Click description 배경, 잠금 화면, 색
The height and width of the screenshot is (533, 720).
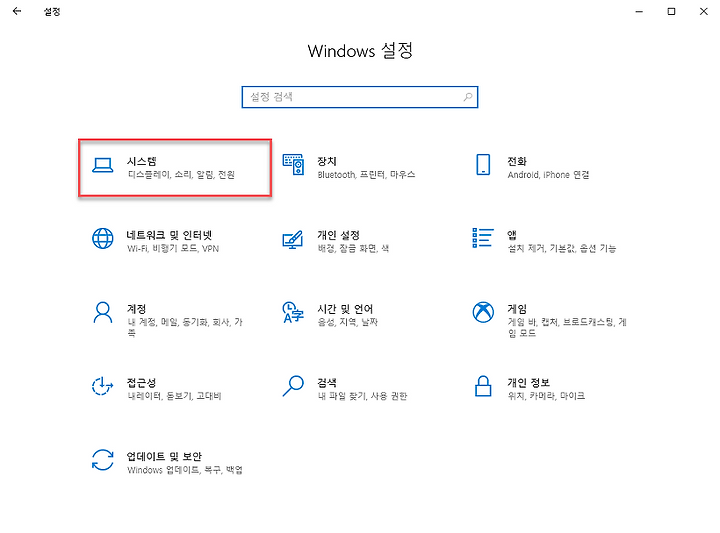tap(353, 248)
